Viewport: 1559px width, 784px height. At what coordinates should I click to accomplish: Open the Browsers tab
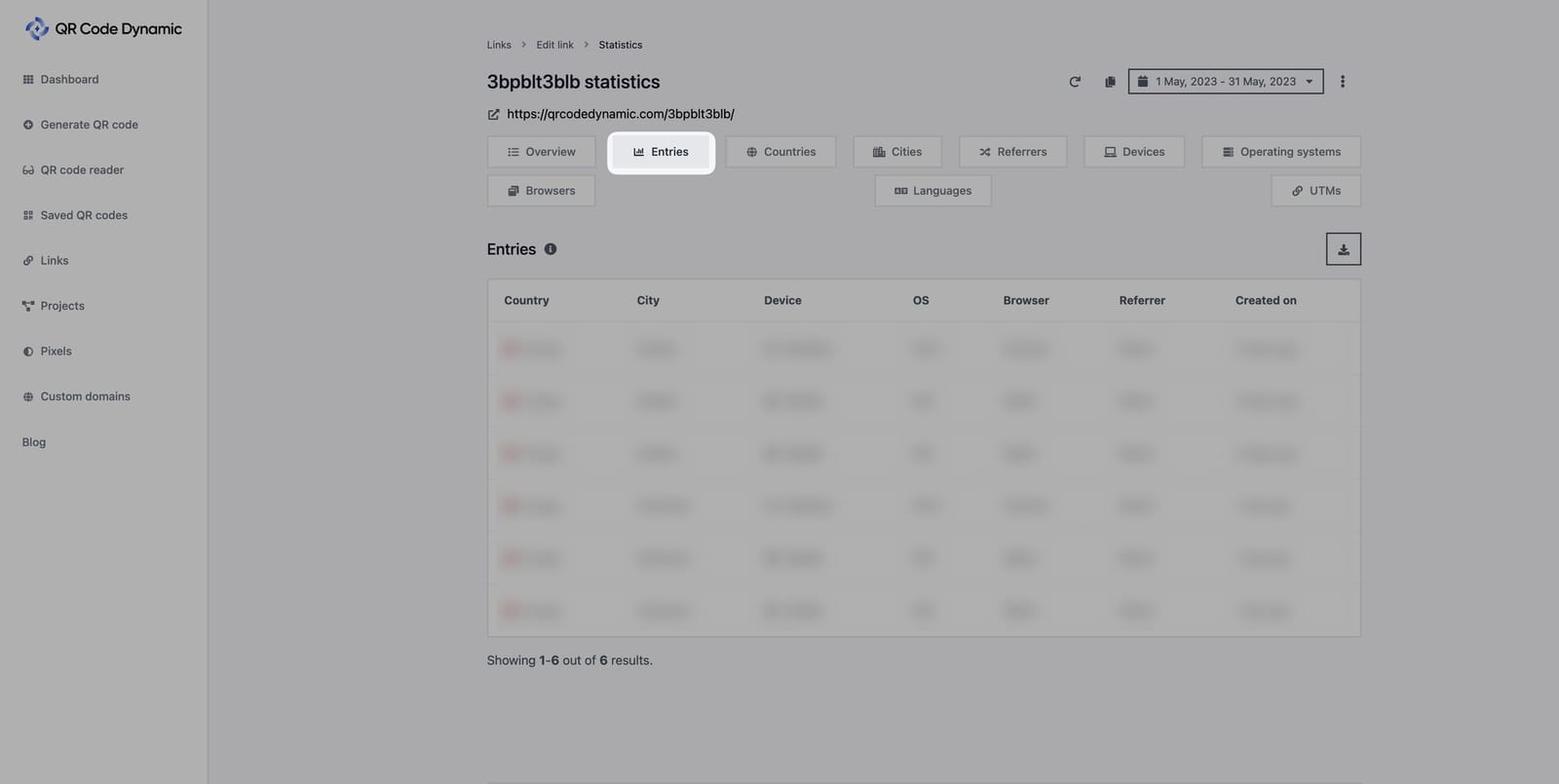click(542, 191)
